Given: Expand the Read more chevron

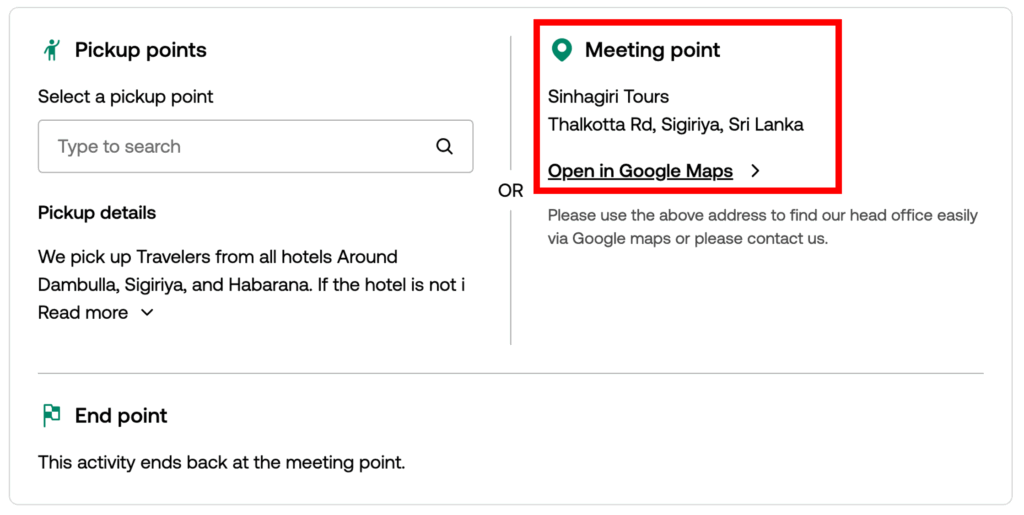Looking at the screenshot, I should click(x=147, y=313).
